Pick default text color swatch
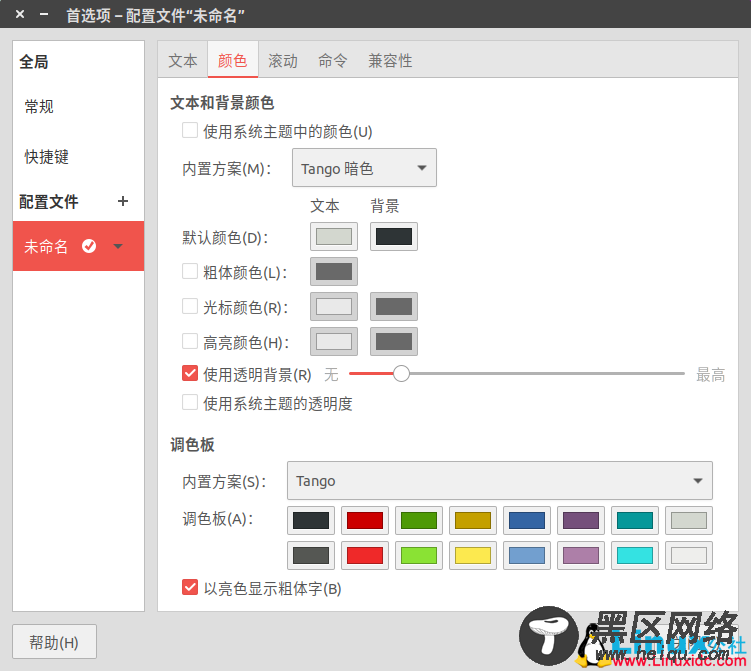The image size is (751, 671). 334,237
